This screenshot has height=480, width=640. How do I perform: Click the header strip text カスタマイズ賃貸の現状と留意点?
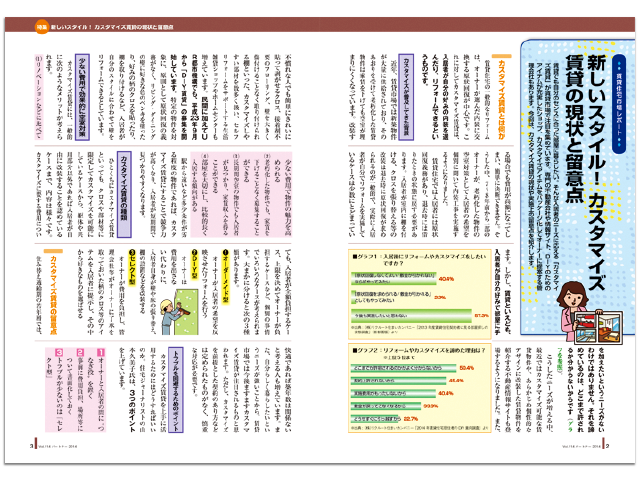coord(134,27)
